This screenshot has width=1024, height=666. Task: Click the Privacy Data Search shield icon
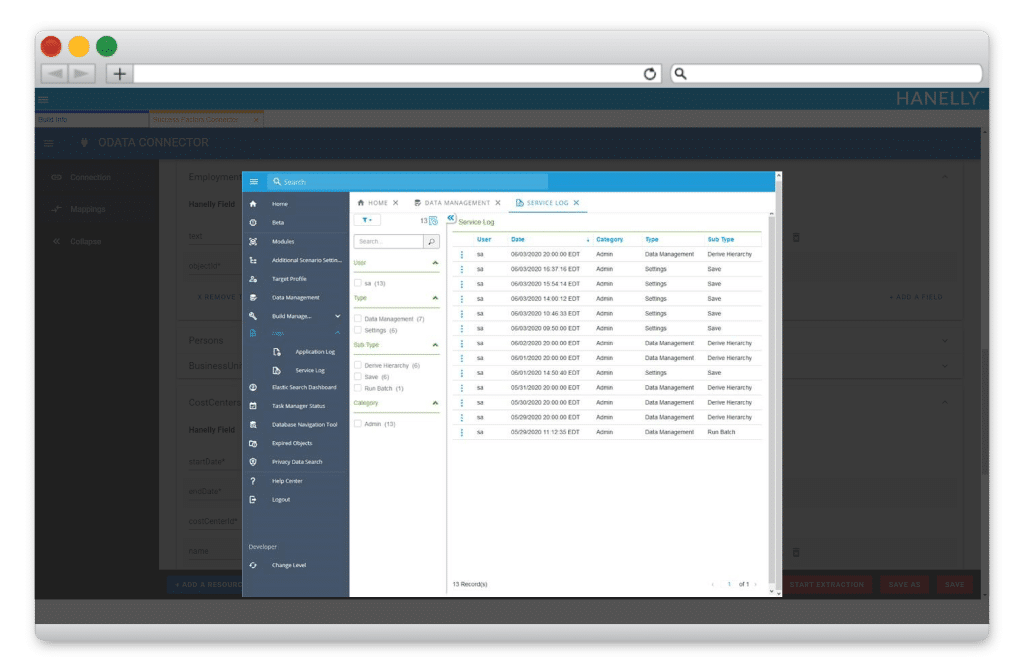click(x=253, y=462)
